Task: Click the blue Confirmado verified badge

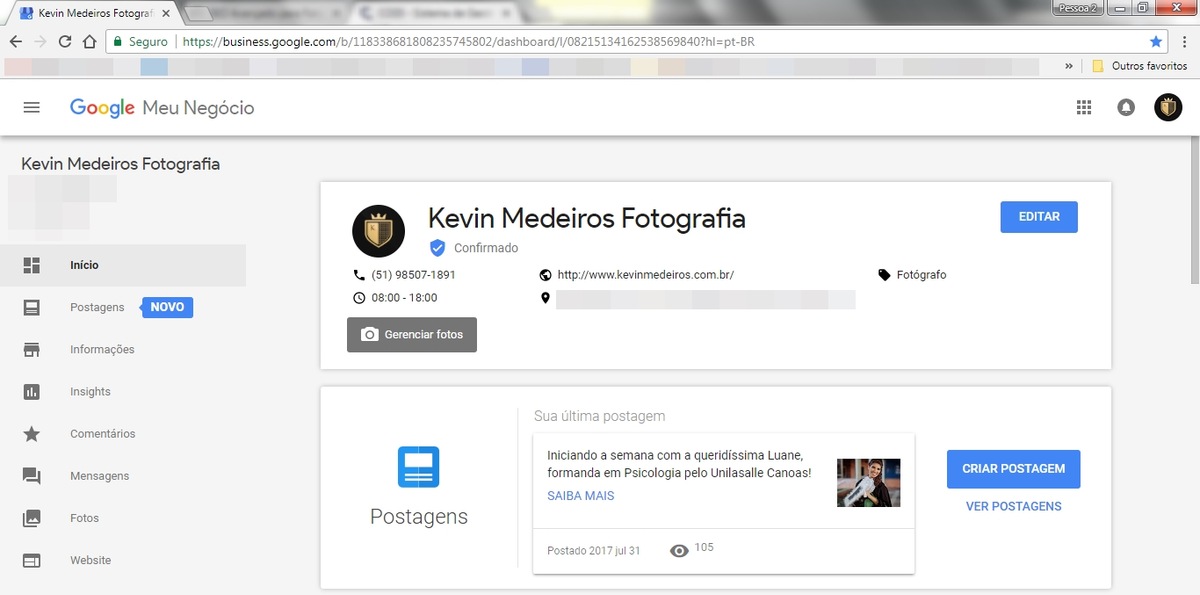Action: click(437, 248)
